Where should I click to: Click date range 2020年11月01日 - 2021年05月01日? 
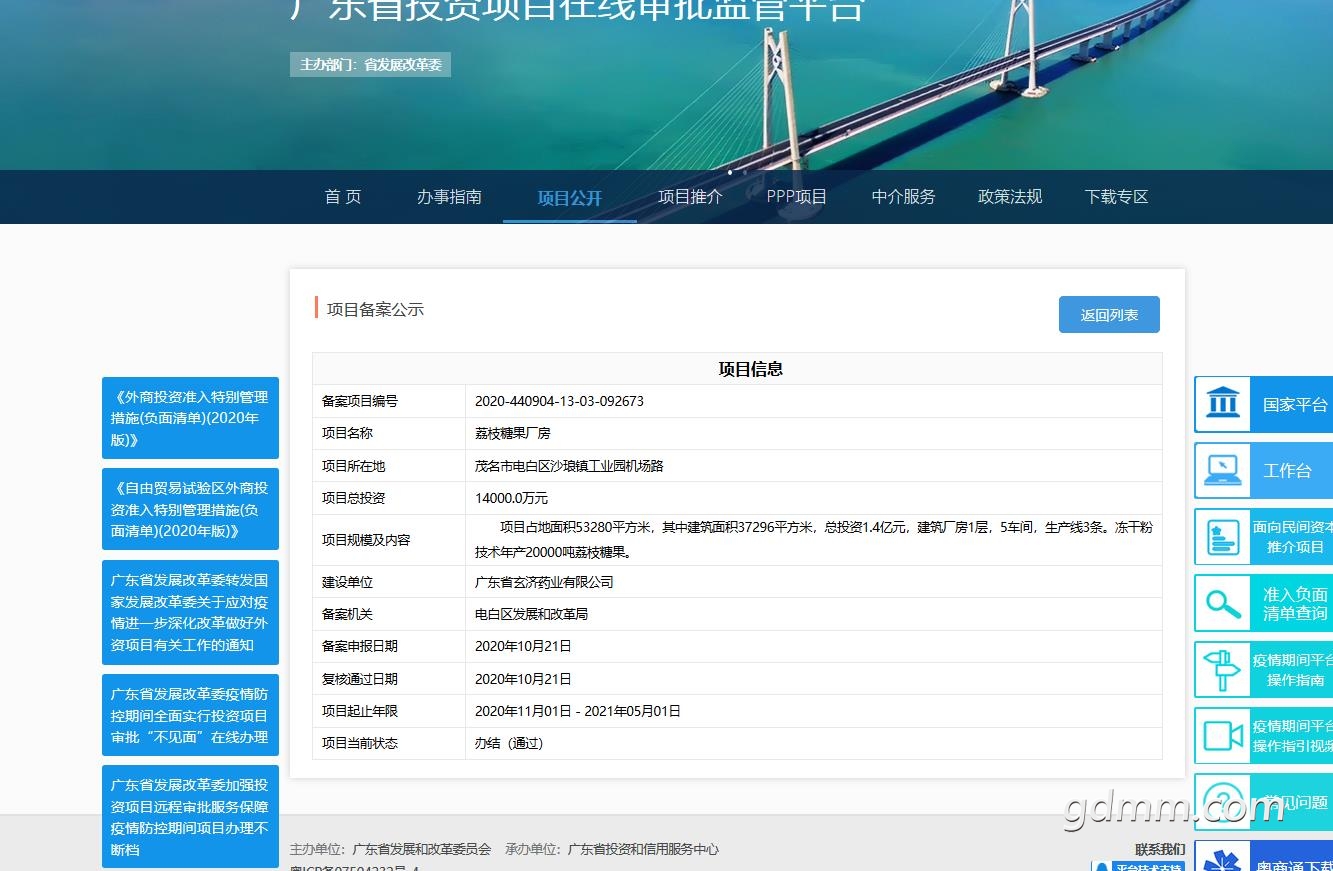tap(577, 711)
